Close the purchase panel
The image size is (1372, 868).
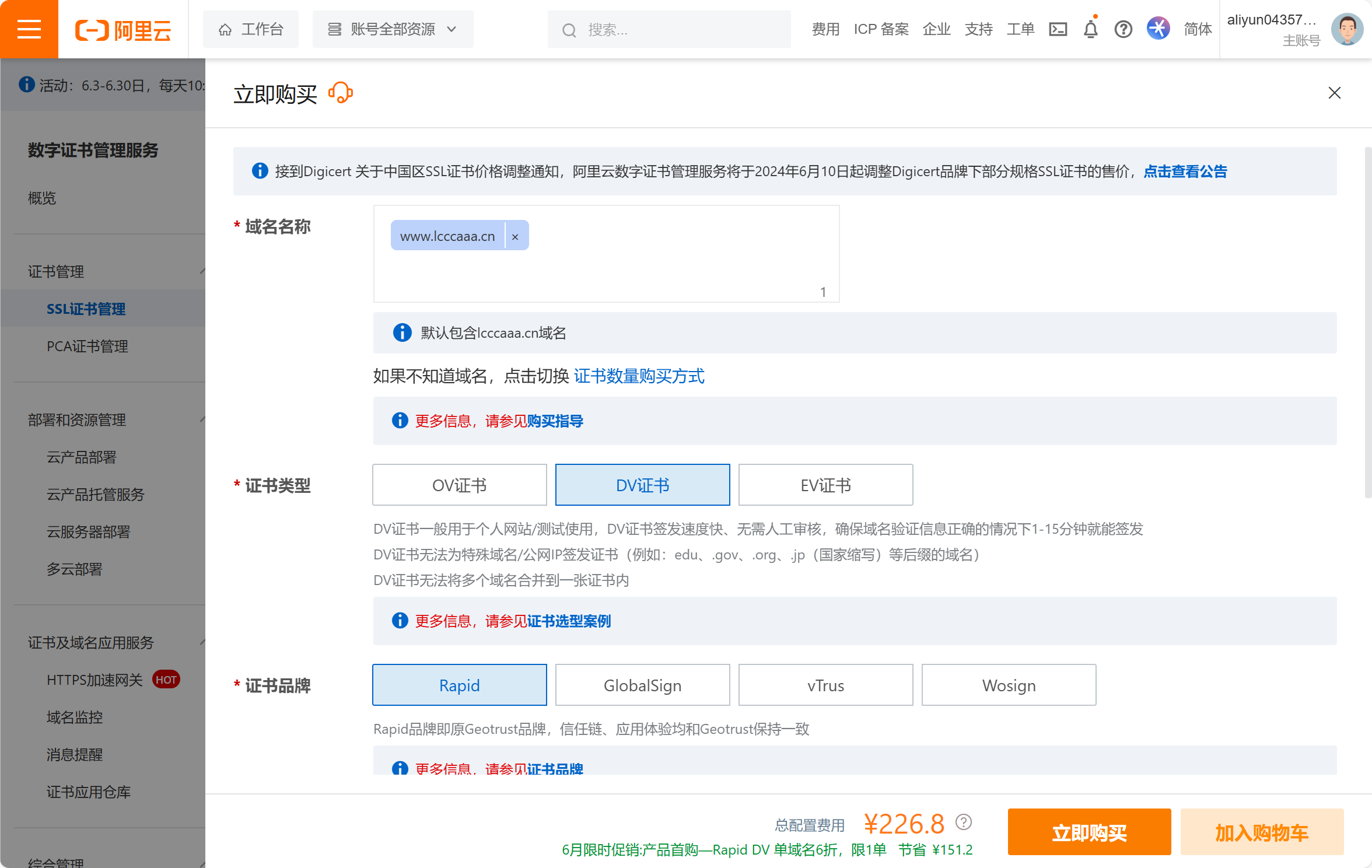[1334, 93]
